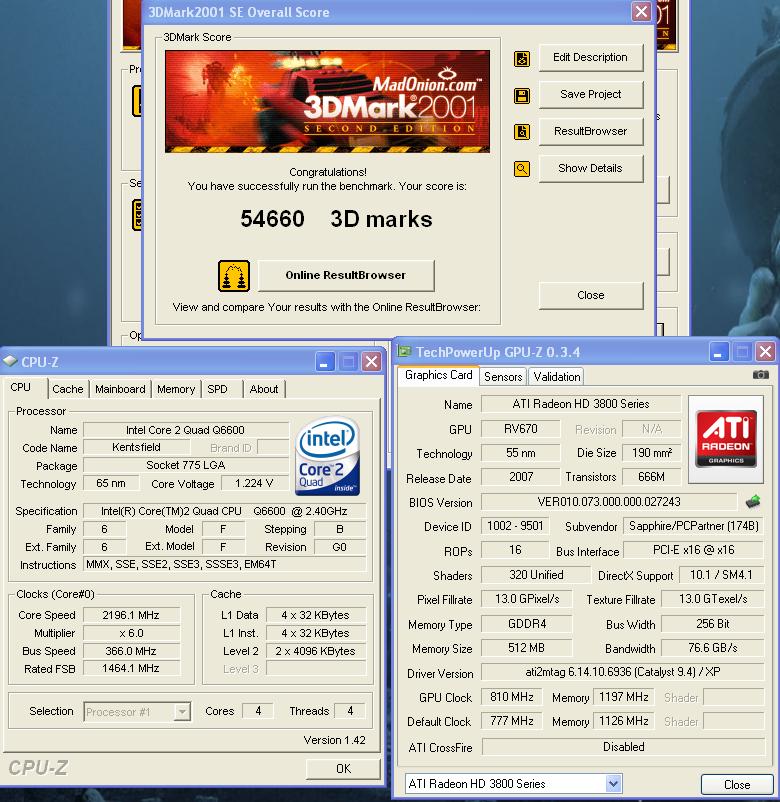Screen dimensions: 780x802
Task: Minimize the GPU-Z window
Action: 718,352
